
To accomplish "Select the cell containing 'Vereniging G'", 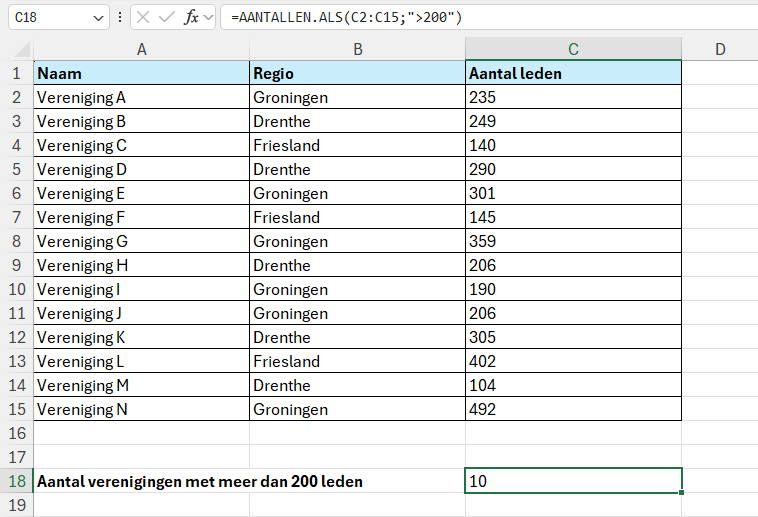I will (x=141, y=241).
